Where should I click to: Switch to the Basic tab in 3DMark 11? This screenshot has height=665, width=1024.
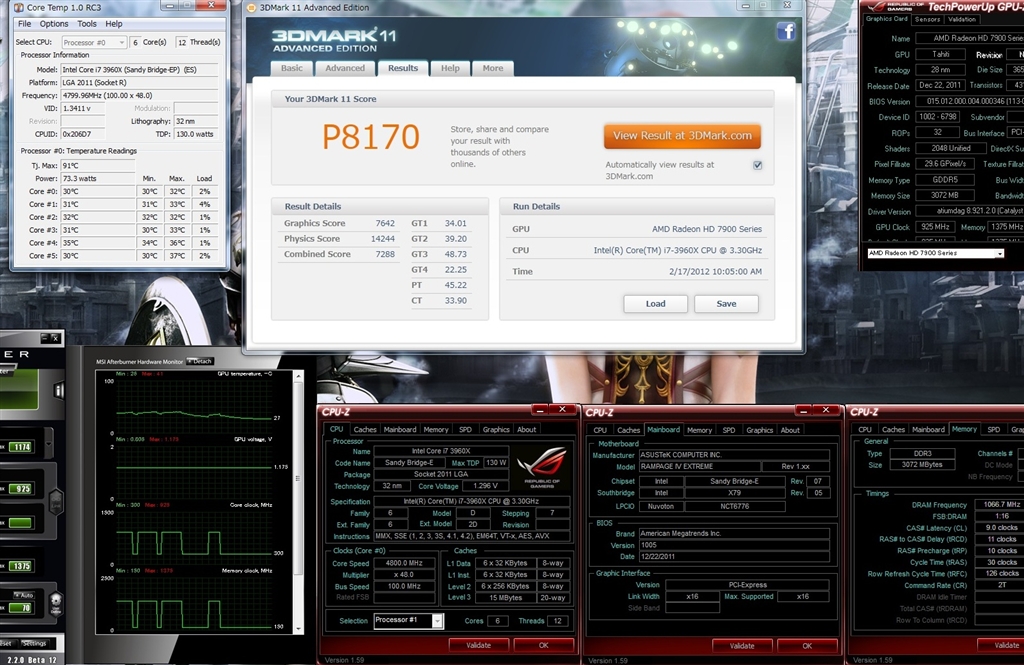(291, 68)
